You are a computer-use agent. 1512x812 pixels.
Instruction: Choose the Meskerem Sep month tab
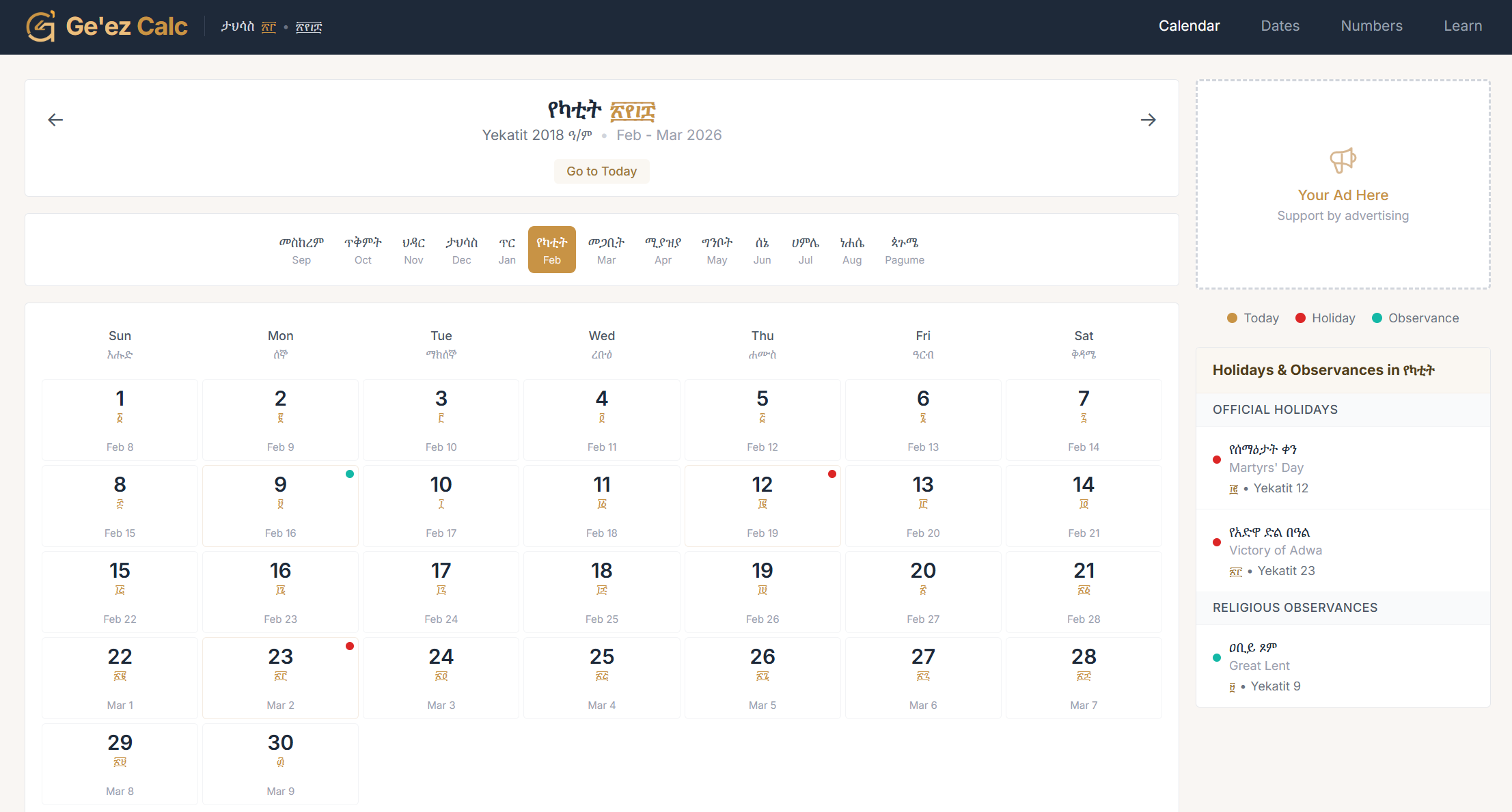click(x=301, y=250)
